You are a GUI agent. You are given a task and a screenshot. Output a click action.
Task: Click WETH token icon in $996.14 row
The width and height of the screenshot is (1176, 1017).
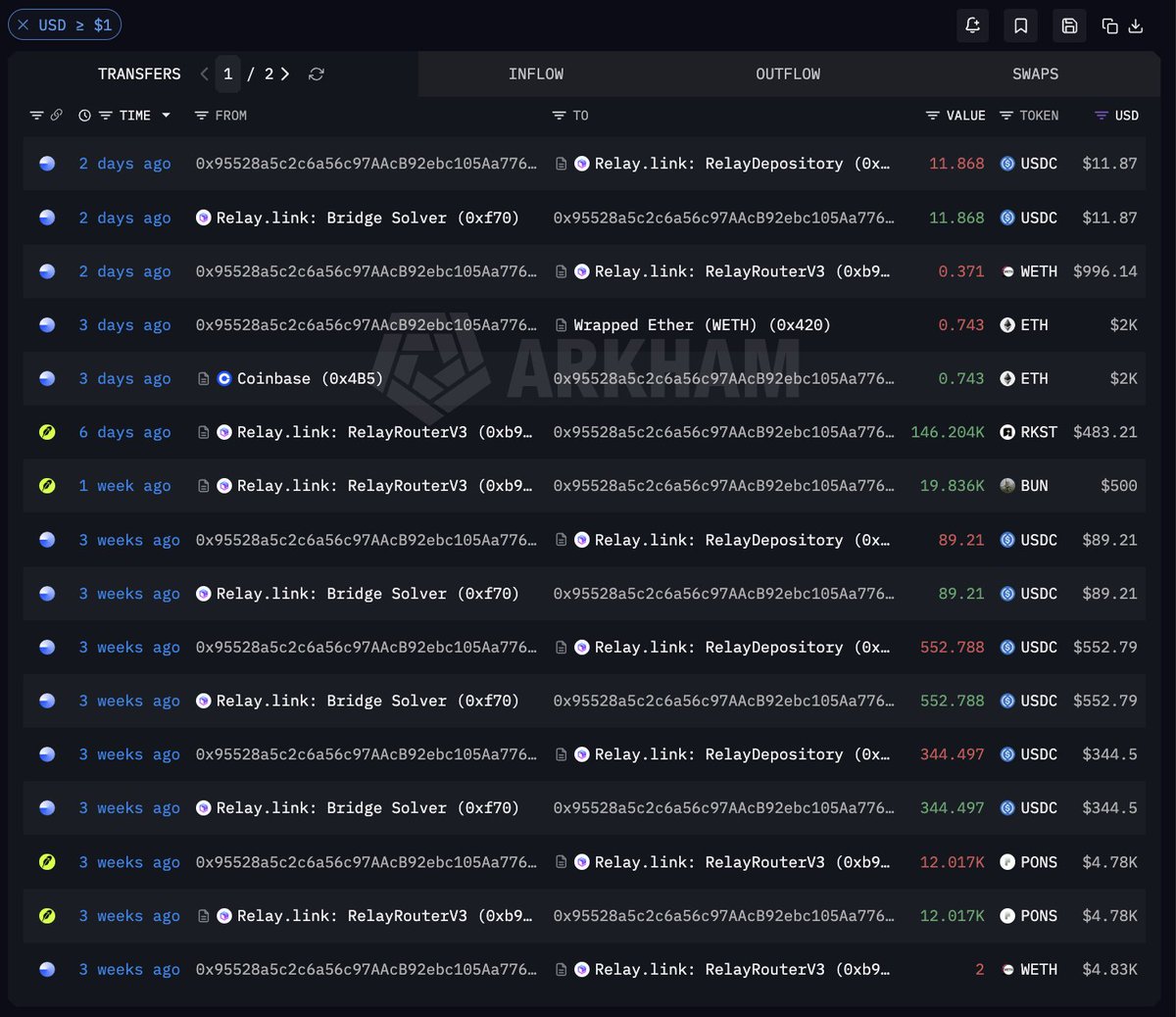pyautogui.click(x=1007, y=271)
